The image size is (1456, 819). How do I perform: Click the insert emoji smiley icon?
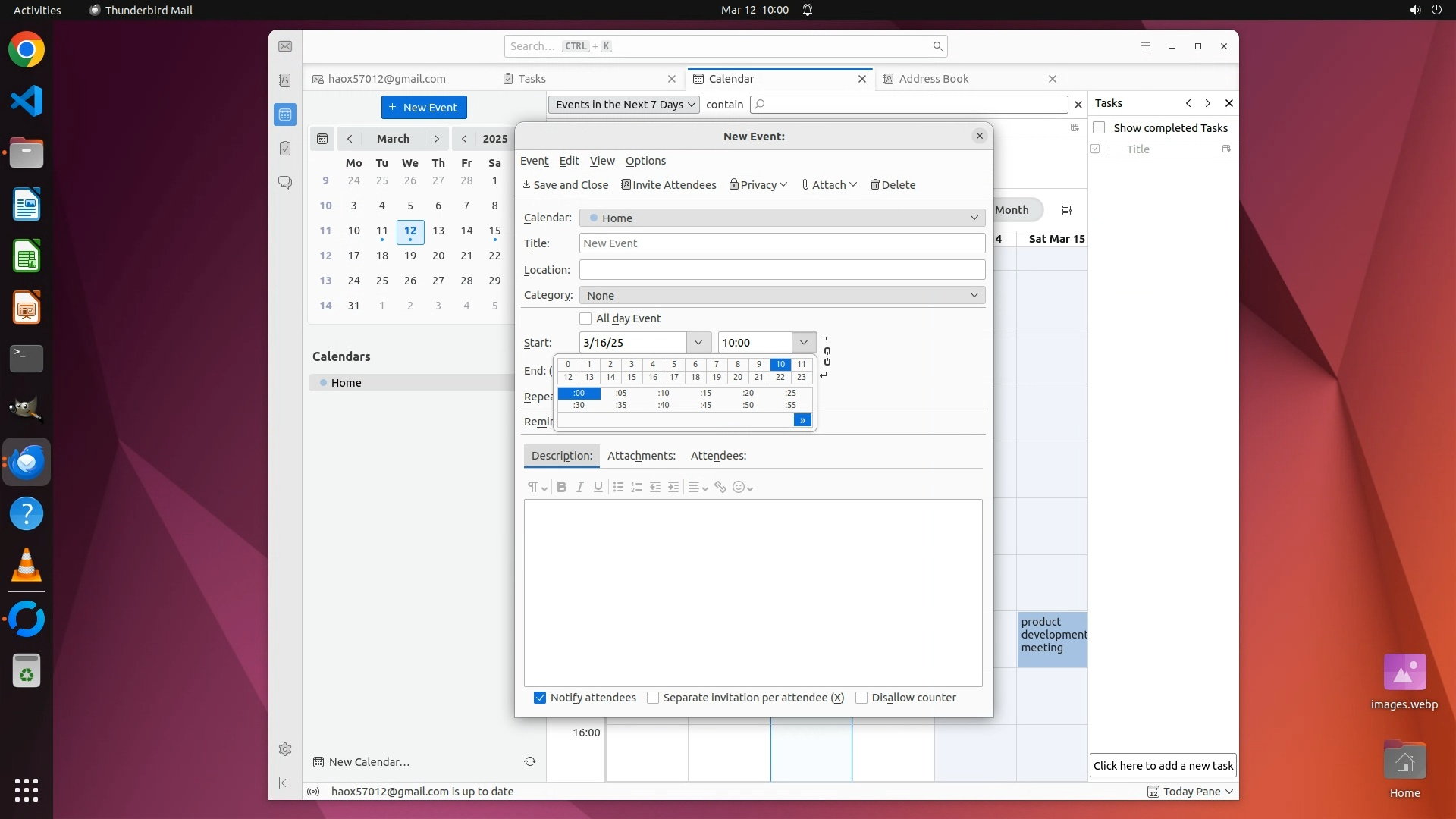(x=739, y=488)
